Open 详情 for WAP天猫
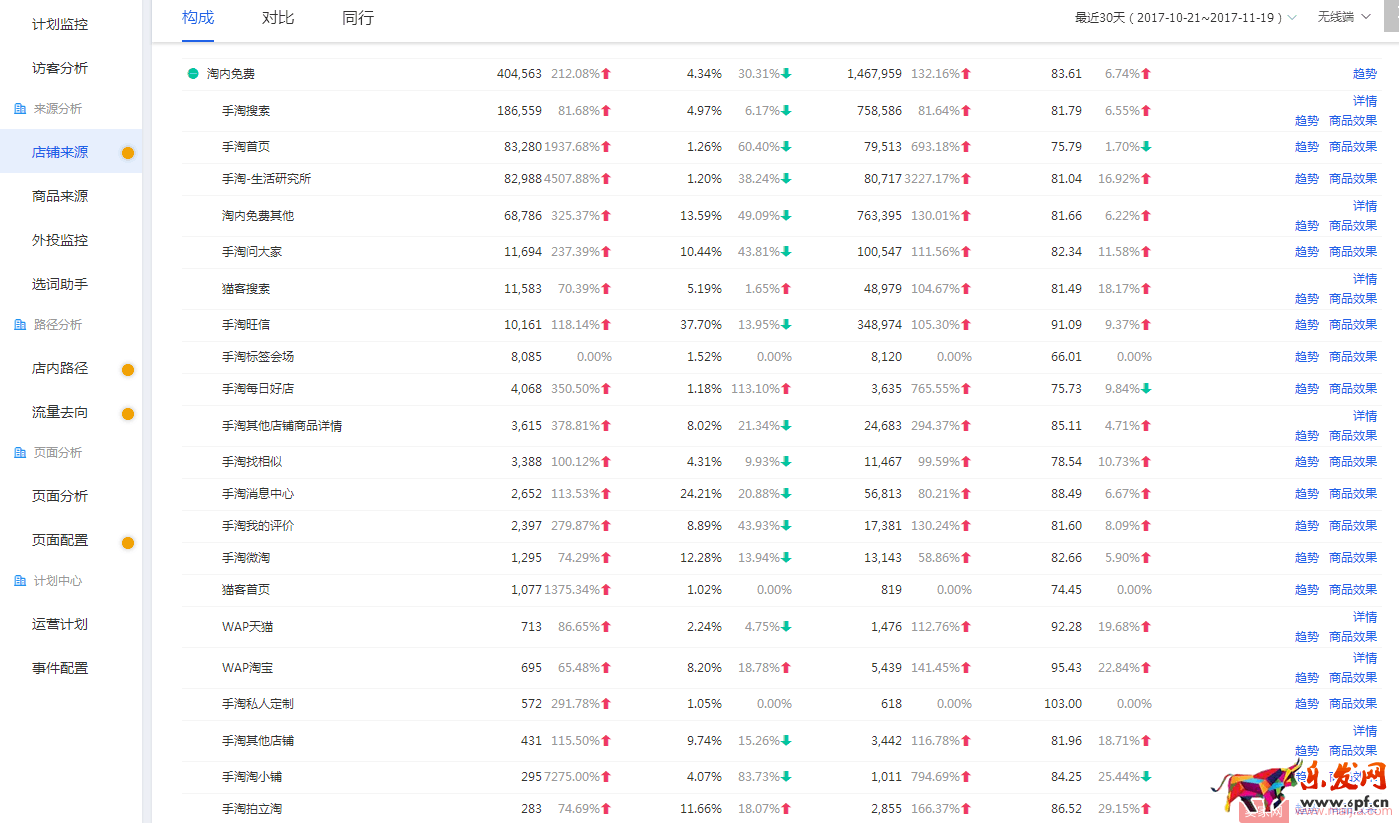 click(x=1364, y=617)
